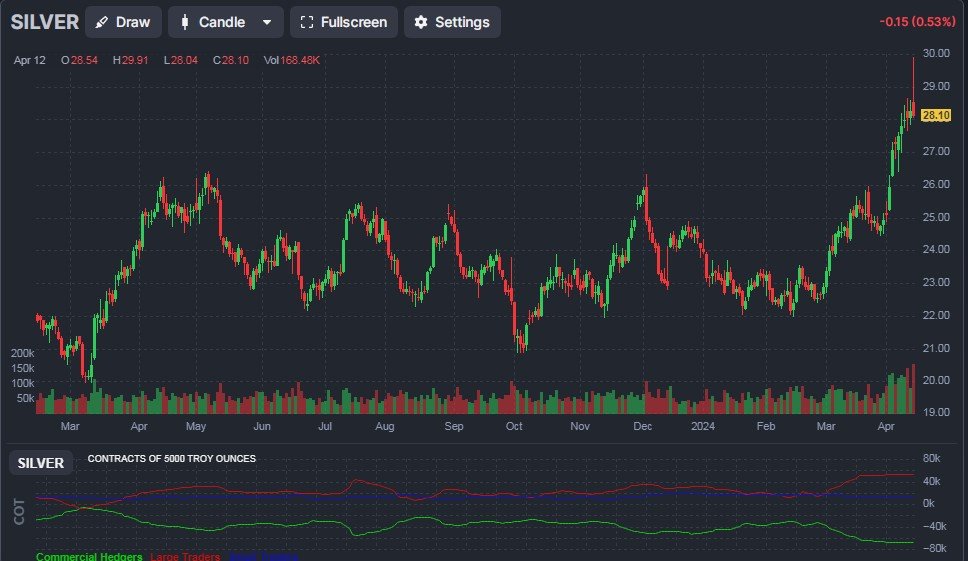This screenshot has height=561, width=968.
Task: Select the Candle chart type label
Action: tap(222, 22)
